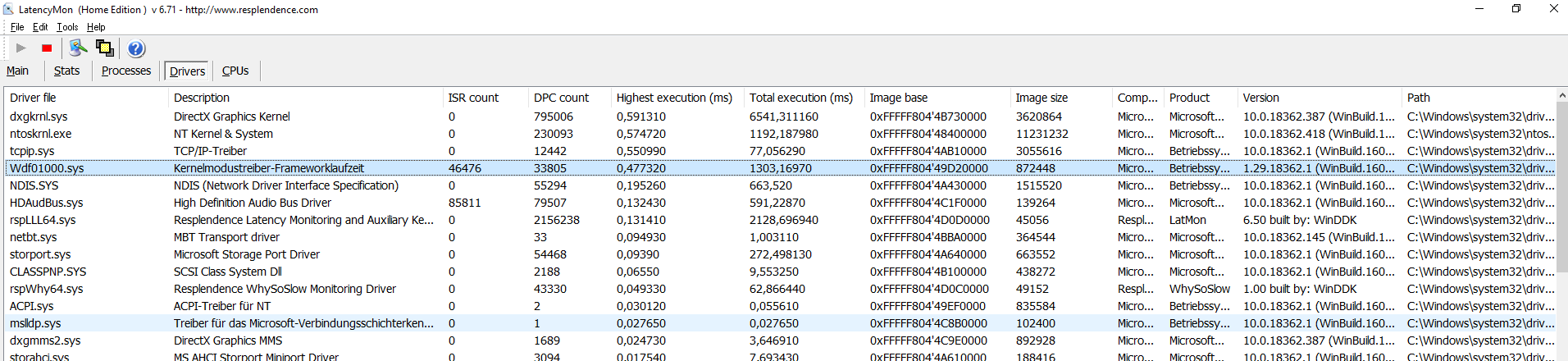
Task: Select the mslldp.sys driver row
Action: click(x=779, y=323)
